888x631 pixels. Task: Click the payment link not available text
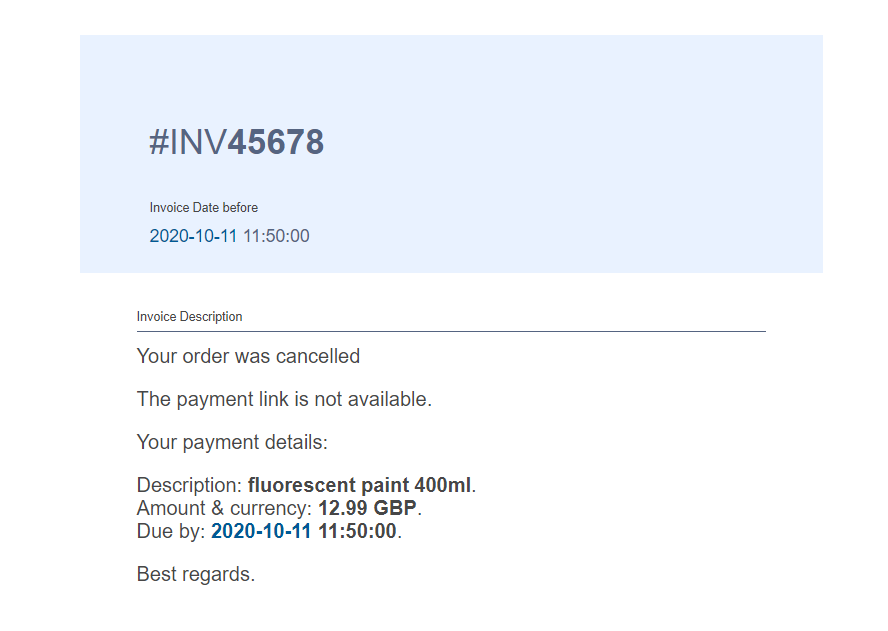[284, 399]
